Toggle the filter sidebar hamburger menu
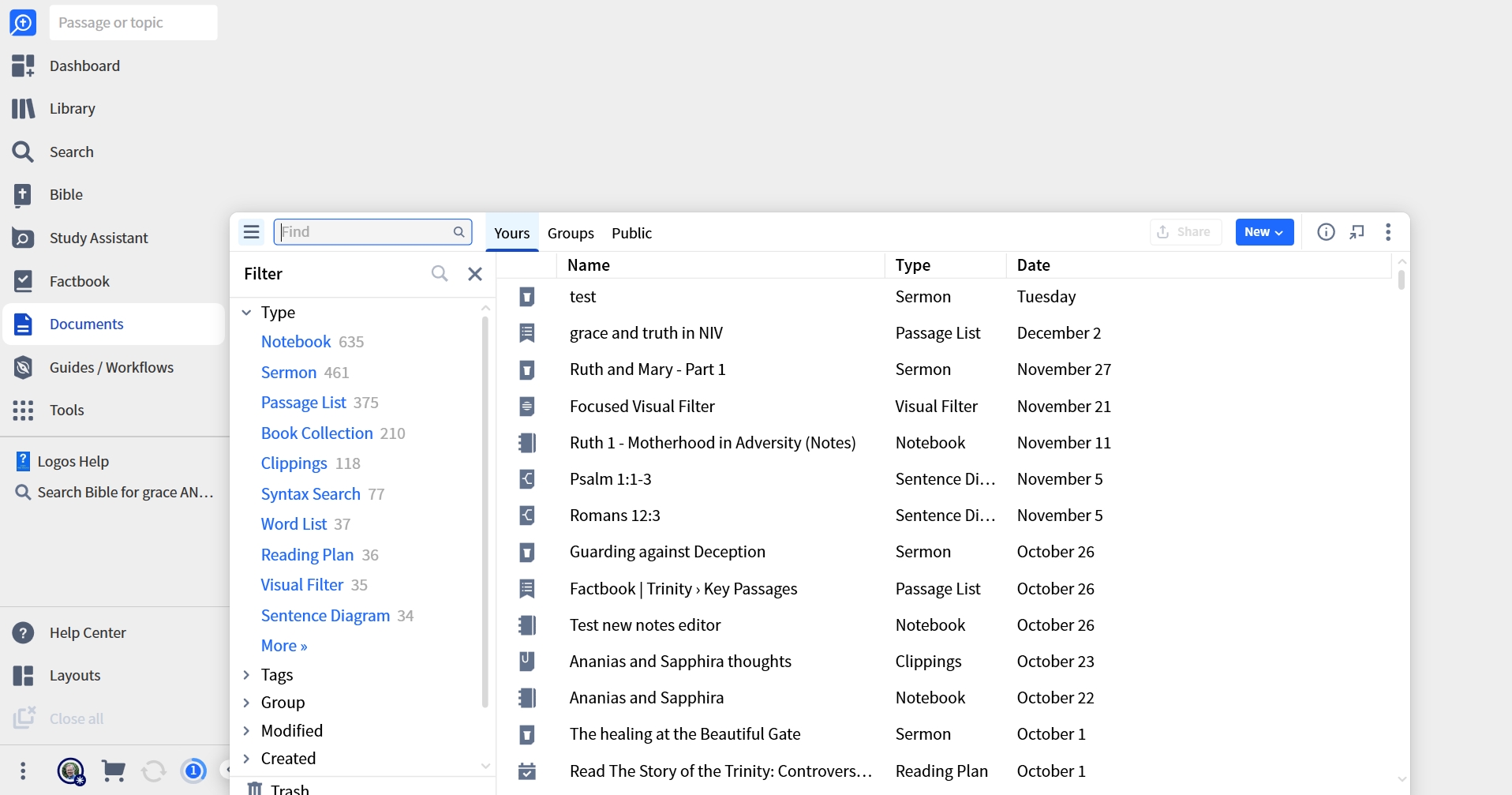The height and width of the screenshot is (795, 1512). pos(252,231)
